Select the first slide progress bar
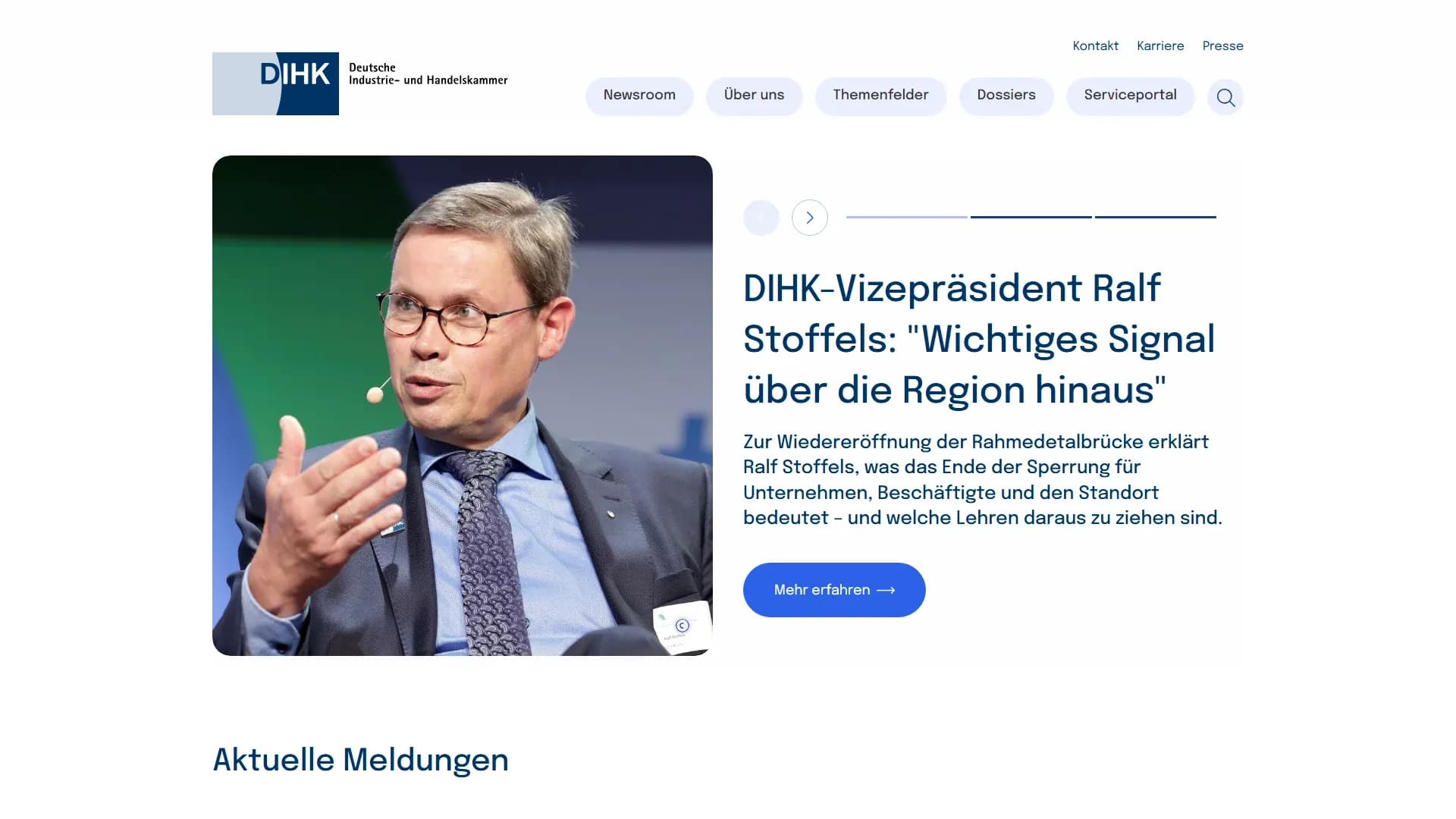The height and width of the screenshot is (819, 1456). 906,217
